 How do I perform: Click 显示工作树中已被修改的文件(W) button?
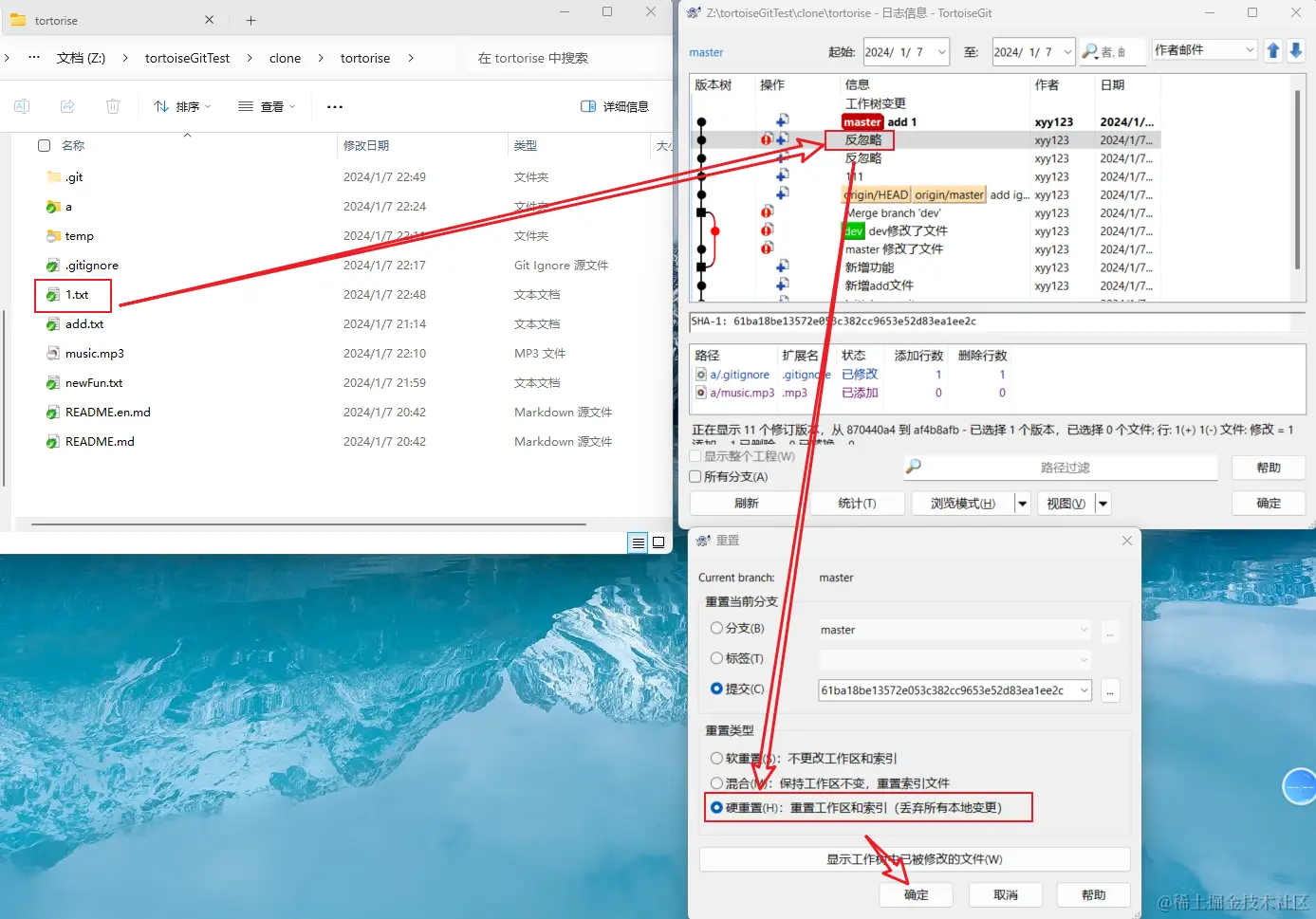click(915, 859)
